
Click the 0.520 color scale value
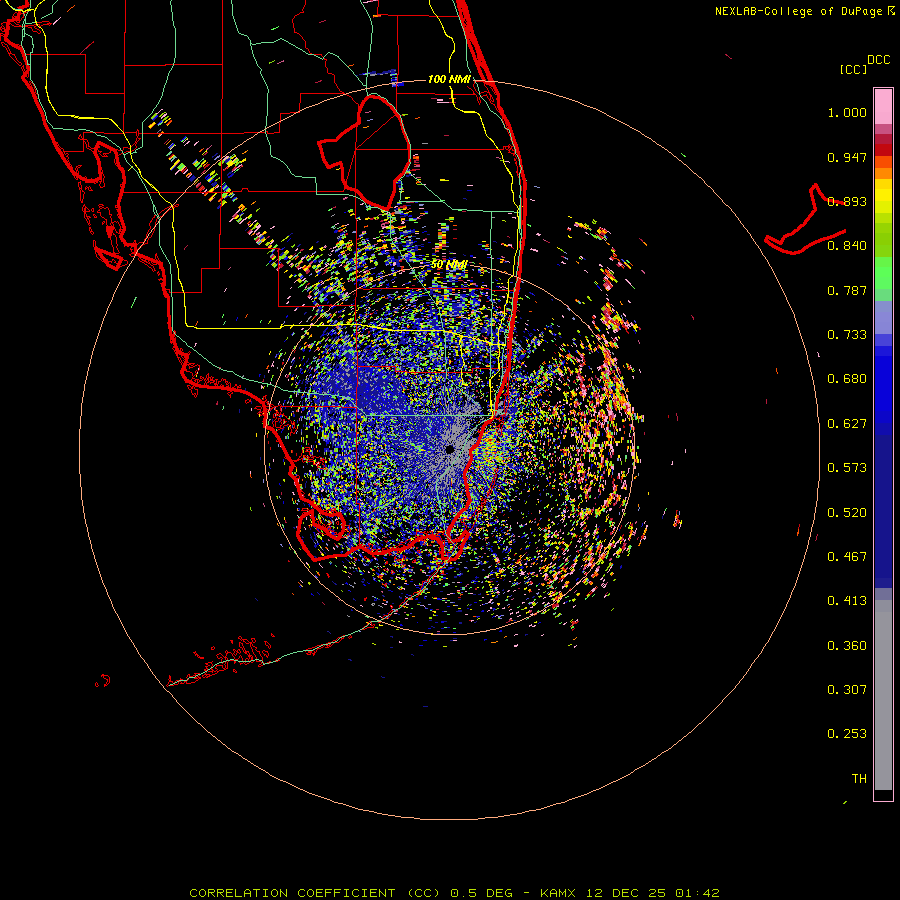pos(847,513)
